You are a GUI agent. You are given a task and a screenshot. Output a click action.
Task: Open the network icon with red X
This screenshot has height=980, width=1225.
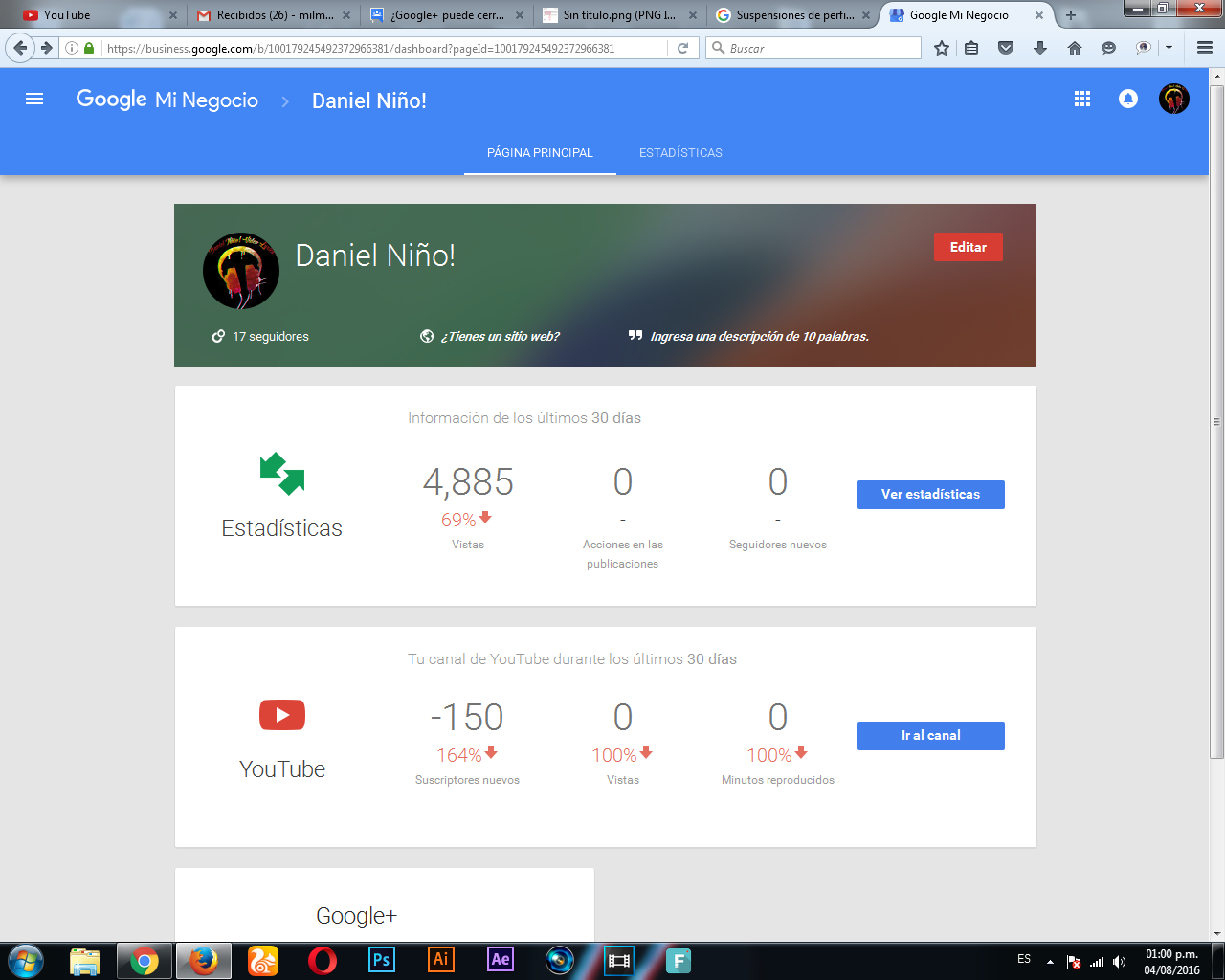tap(1074, 962)
